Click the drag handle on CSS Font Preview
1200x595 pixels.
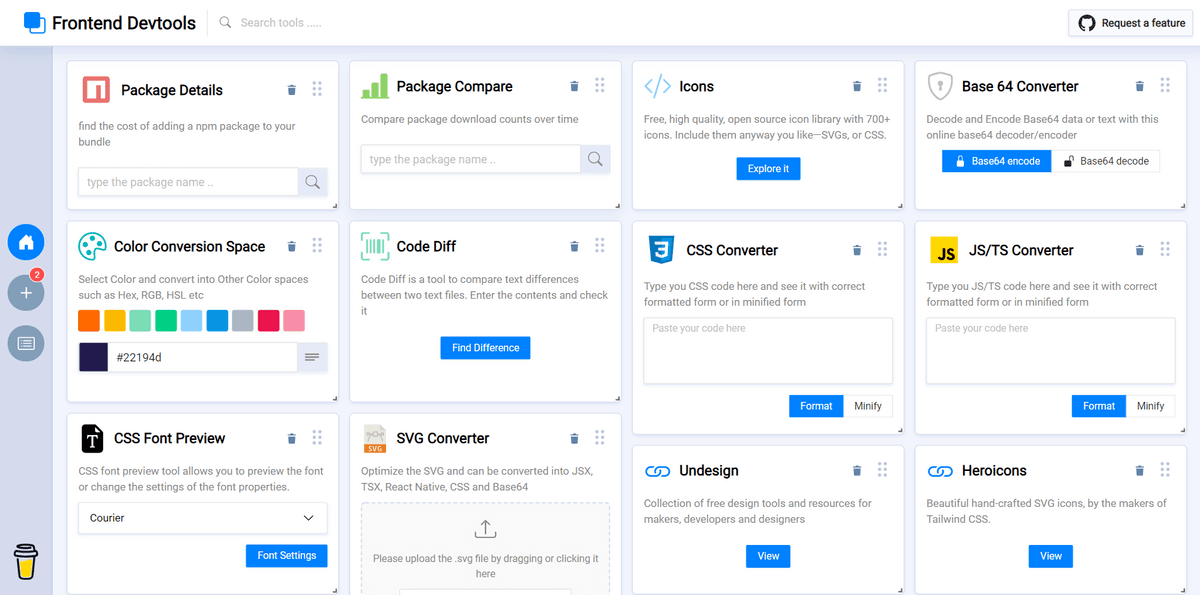[x=317, y=438]
